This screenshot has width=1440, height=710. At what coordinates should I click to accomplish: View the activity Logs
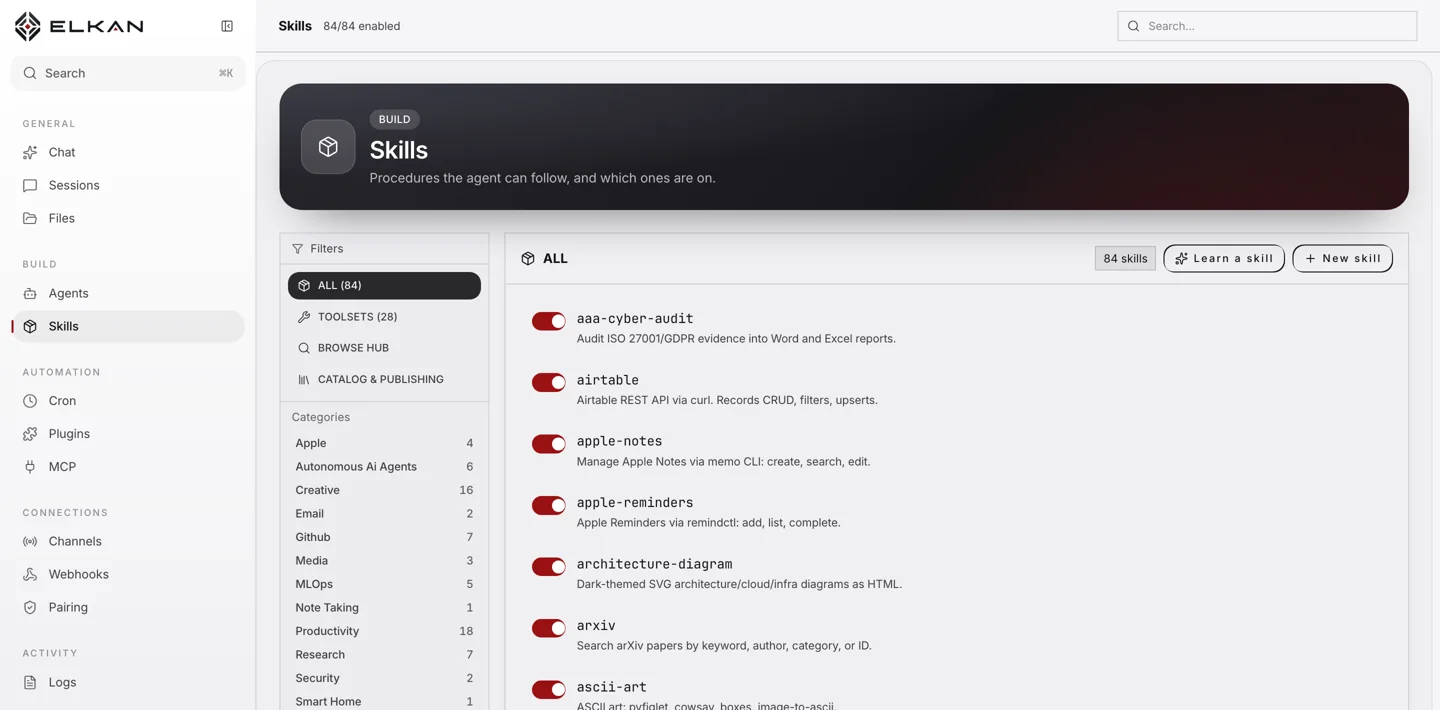[128, 682]
